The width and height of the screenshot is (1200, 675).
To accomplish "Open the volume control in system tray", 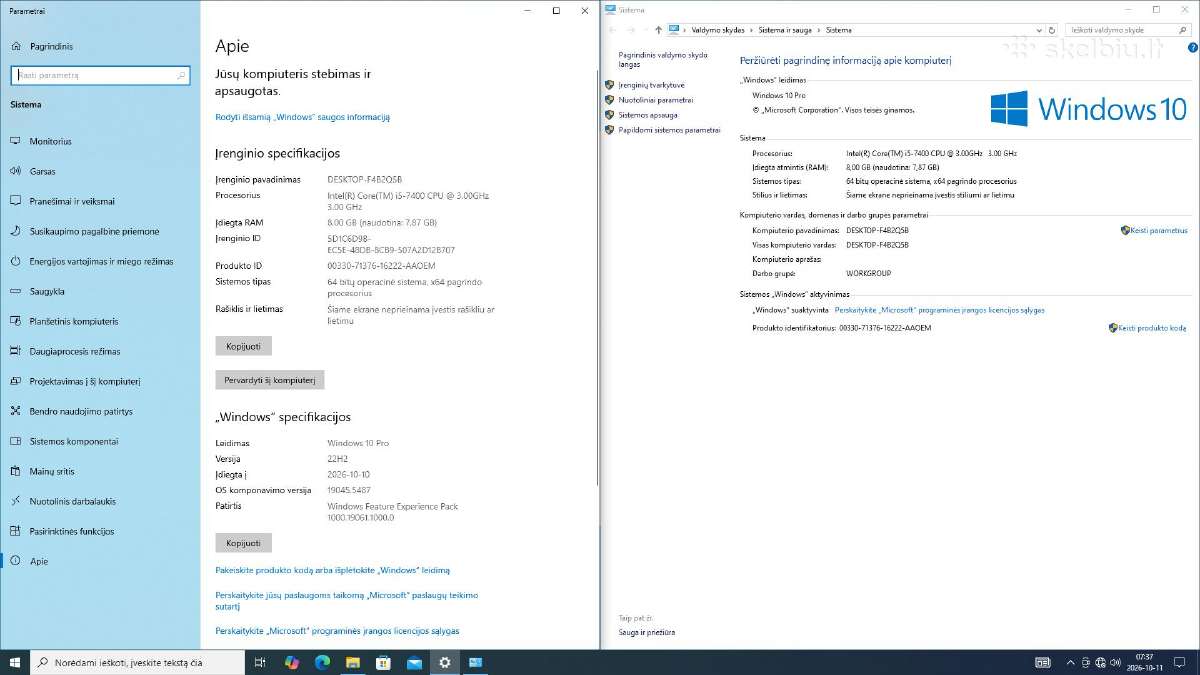I will click(x=1116, y=662).
